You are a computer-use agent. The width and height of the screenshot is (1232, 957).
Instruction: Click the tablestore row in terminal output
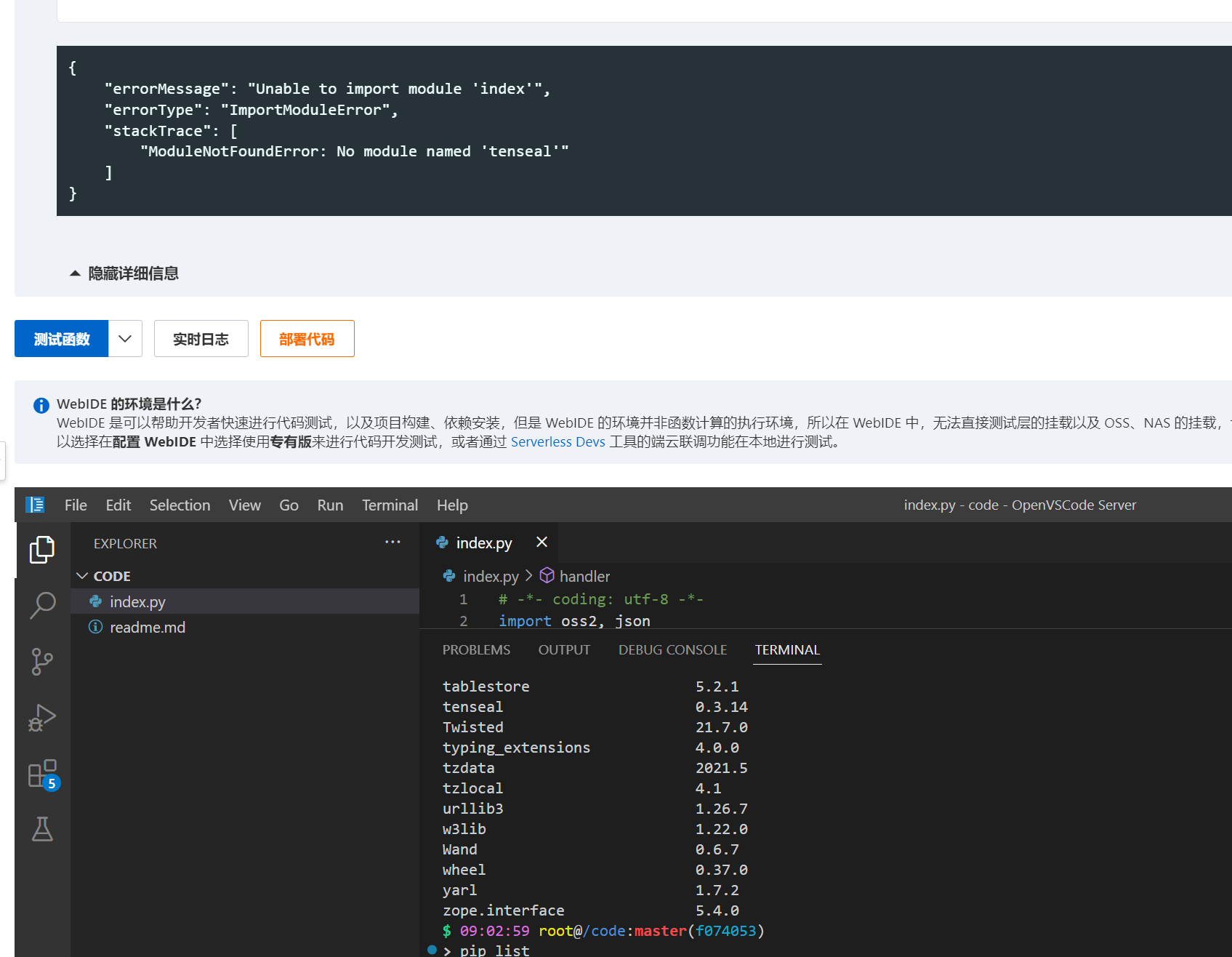pyautogui.click(x=590, y=686)
